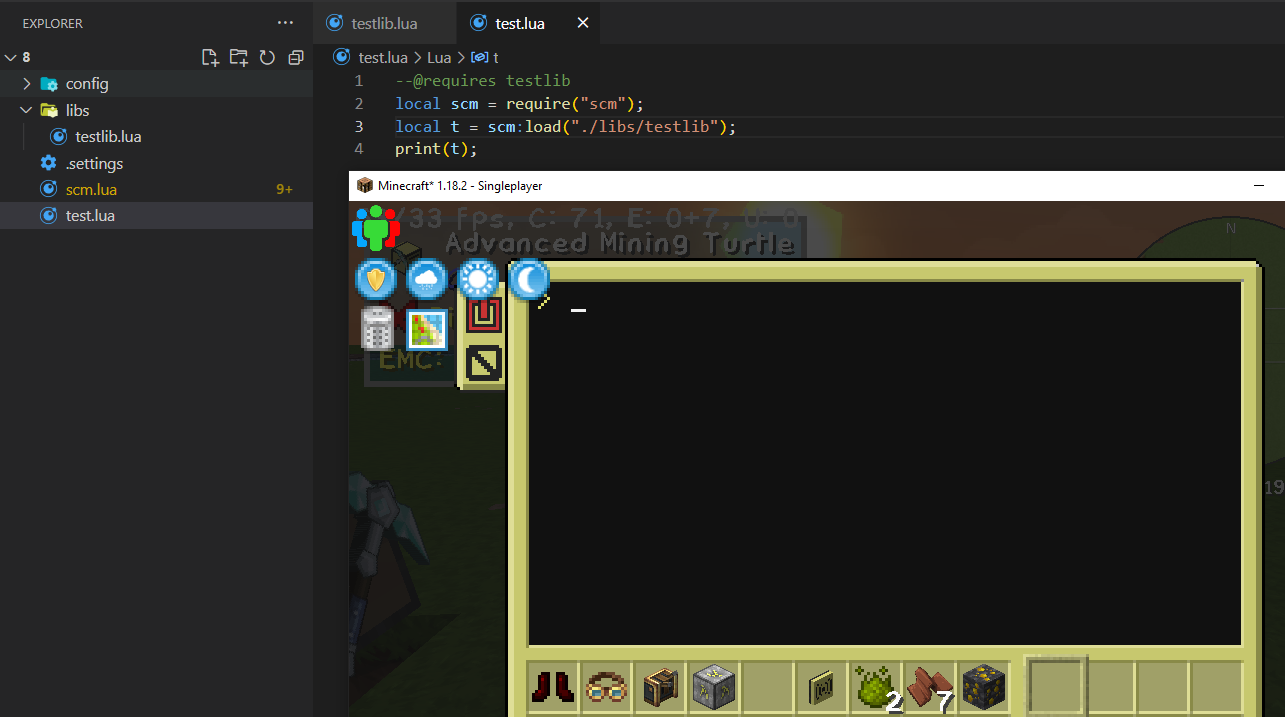Close the test.lua editor tab
This screenshot has width=1285, height=717.
coord(584,23)
